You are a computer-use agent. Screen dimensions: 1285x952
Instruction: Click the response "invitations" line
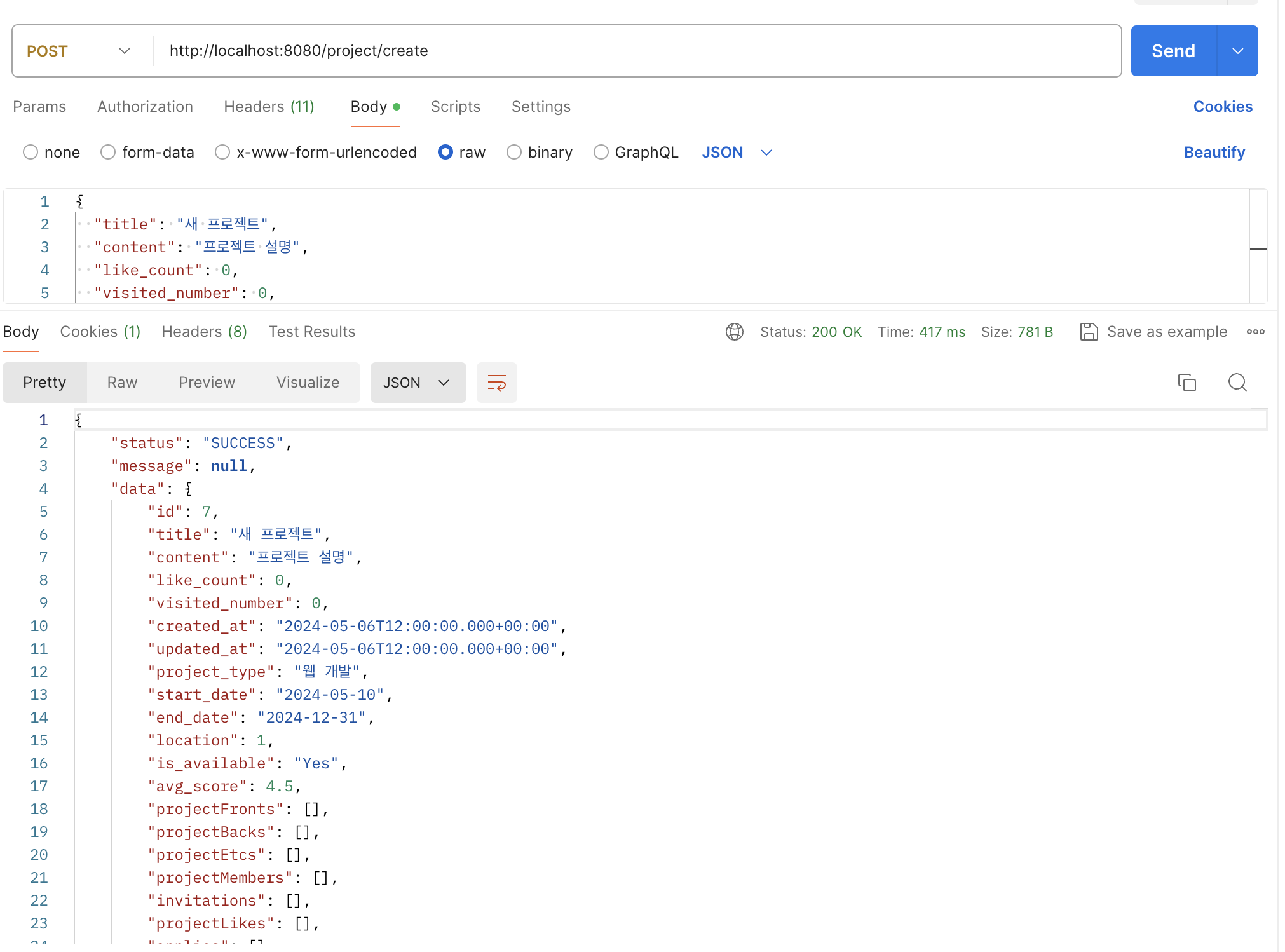[x=229, y=901]
